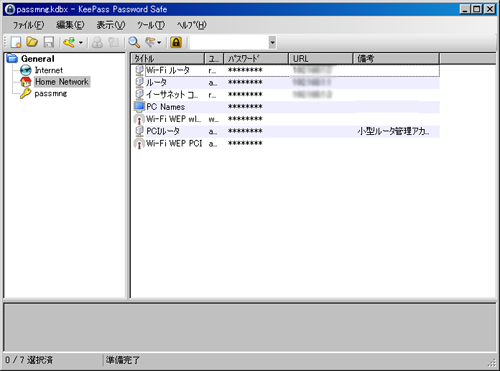Click the PC Names monitor icon
Viewport: 500px width, 371px height.
click(x=139, y=107)
